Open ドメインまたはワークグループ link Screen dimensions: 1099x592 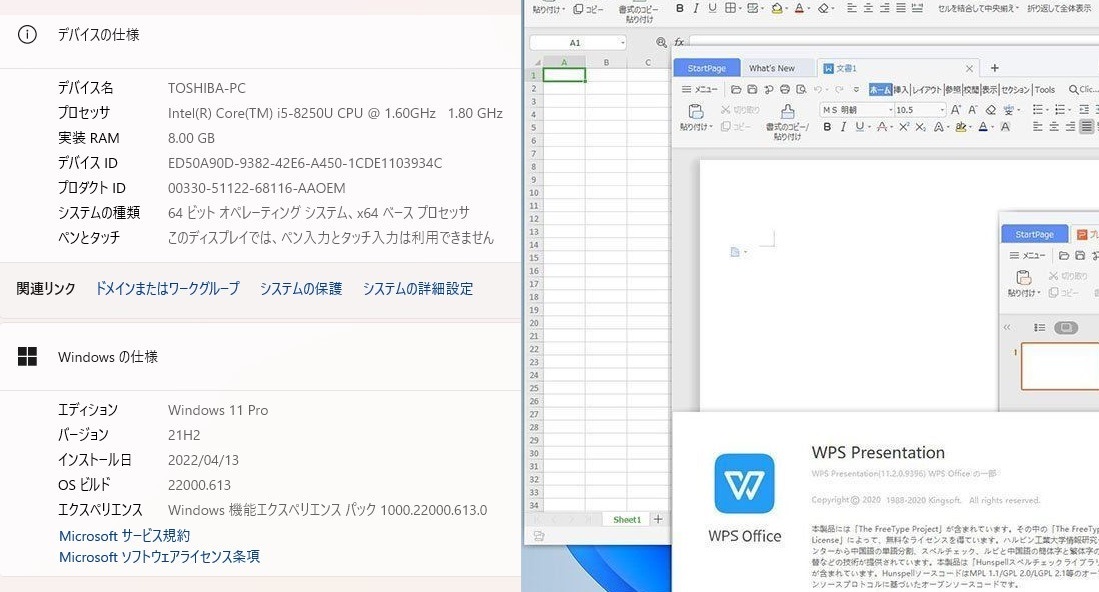pyautogui.click(x=168, y=289)
